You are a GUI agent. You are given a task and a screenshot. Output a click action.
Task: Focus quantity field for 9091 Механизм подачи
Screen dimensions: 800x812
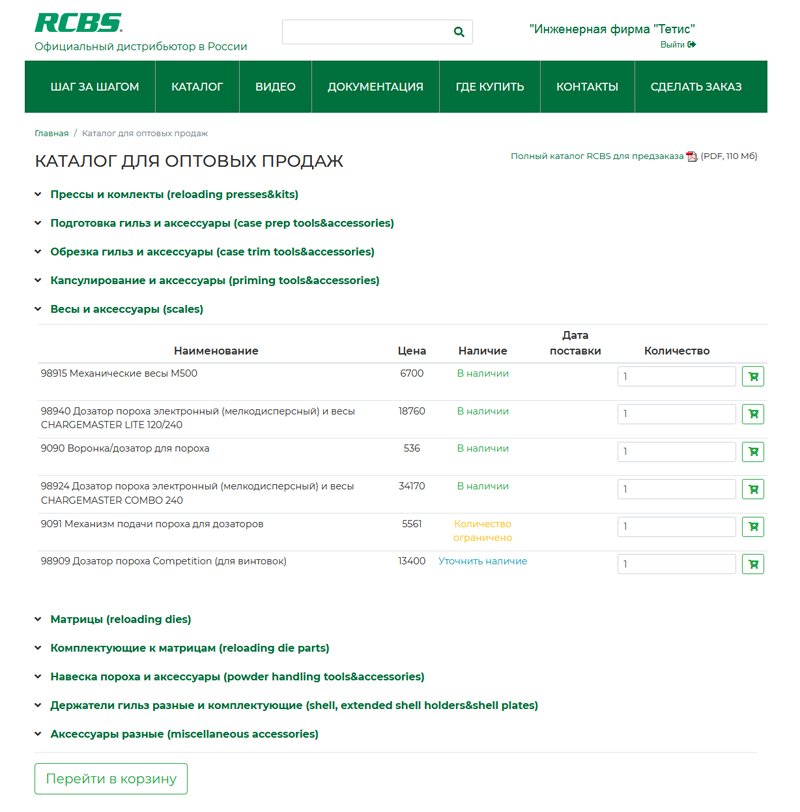[x=676, y=527]
